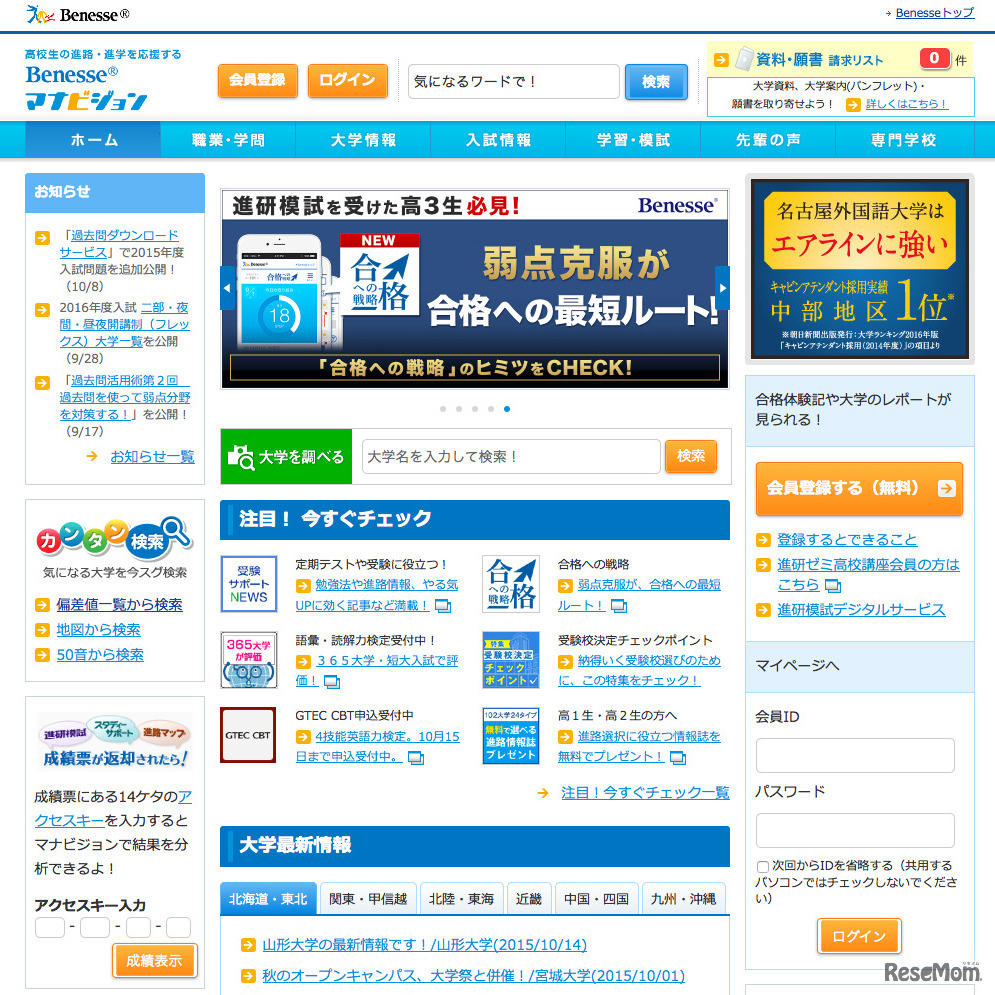The image size is (995, 995).
Task: Click the 受験サポートNEWS thumbnail icon
Action: pos(249,584)
